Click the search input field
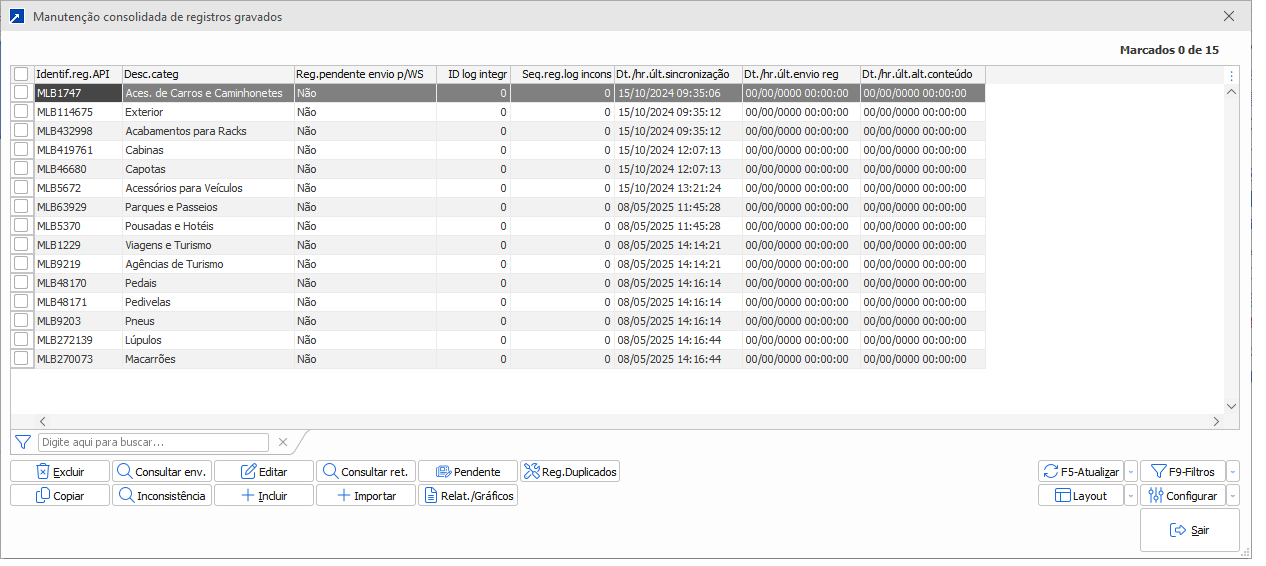Viewport: 1266px width, 566px height. 153,442
